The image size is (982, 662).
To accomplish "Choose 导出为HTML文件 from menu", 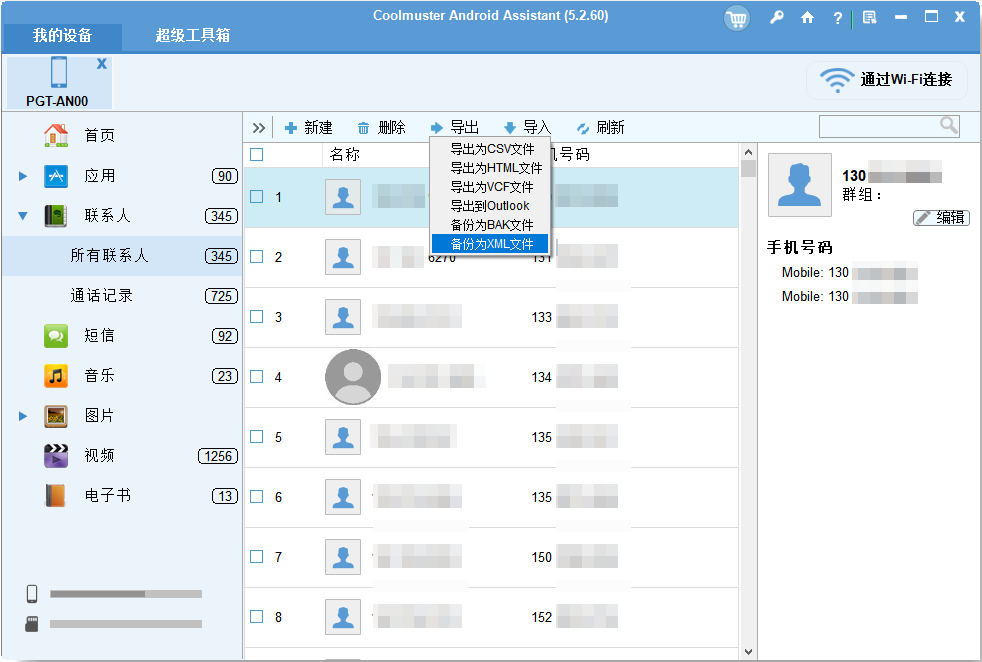I will click(490, 168).
